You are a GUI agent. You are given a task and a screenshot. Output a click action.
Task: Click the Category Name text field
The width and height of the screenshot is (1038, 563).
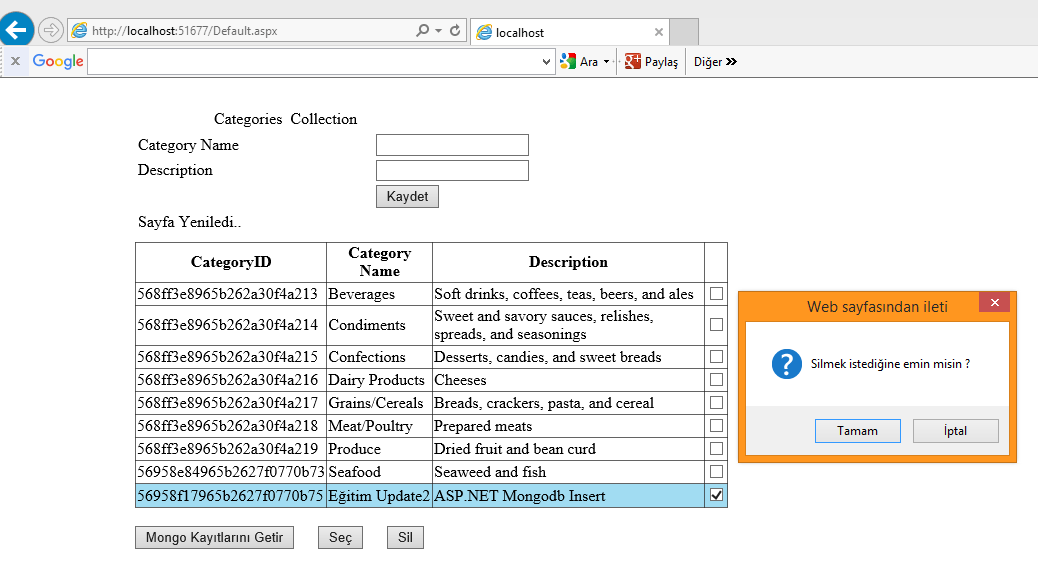click(x=452, y=145)
